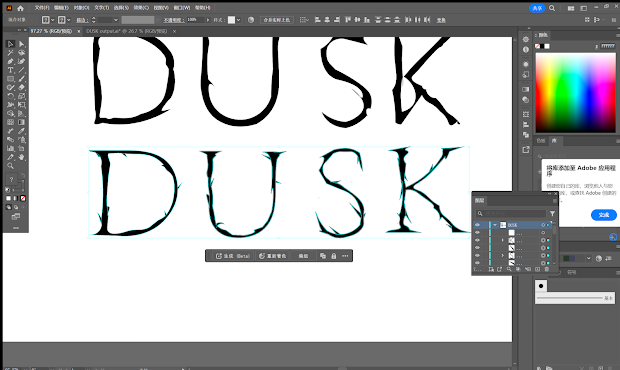Click the Layers panel search field
620x370 pixels.
(511, 213)
